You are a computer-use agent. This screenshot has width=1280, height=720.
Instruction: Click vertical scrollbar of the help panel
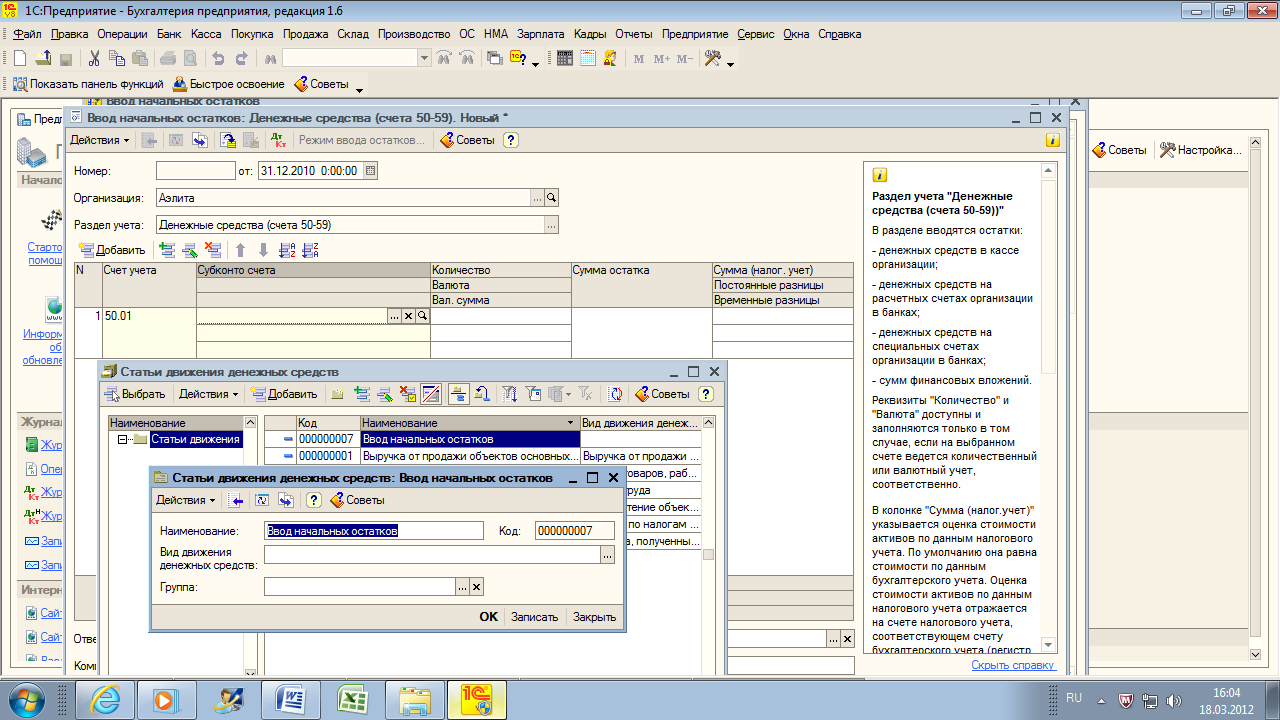click(1048, 410)
